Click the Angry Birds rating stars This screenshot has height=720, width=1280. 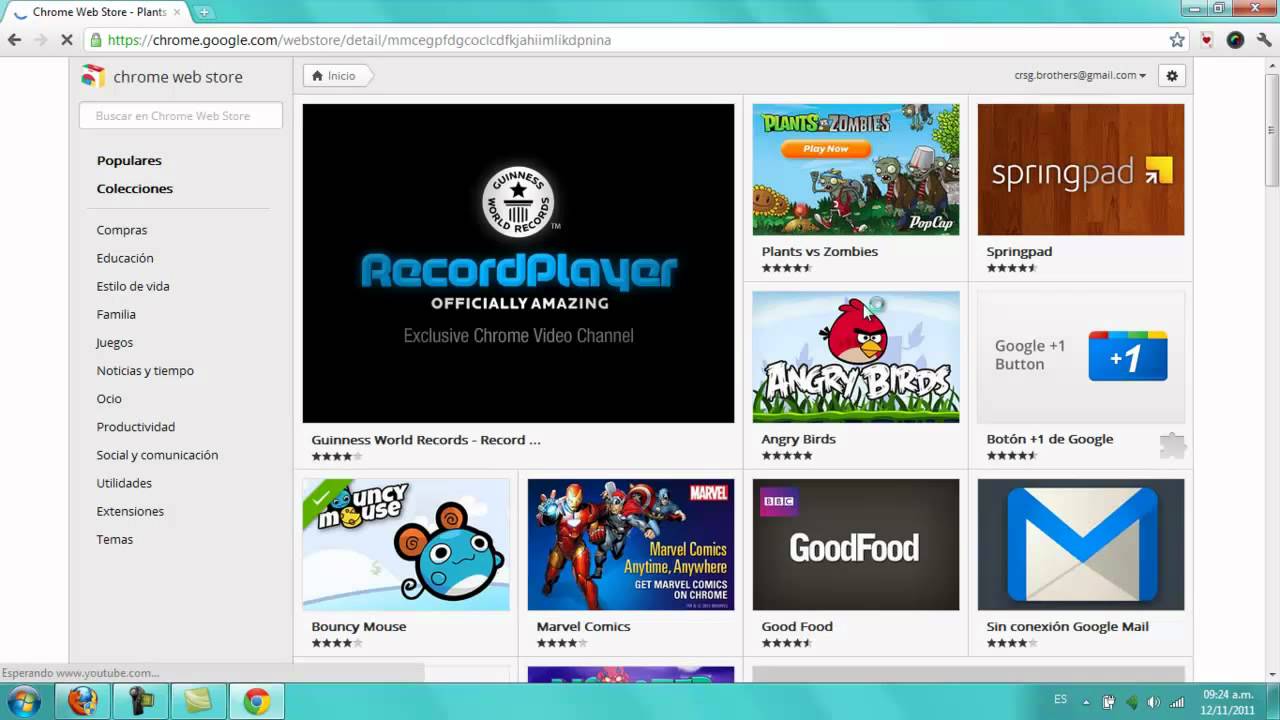[x=787, y=456]
